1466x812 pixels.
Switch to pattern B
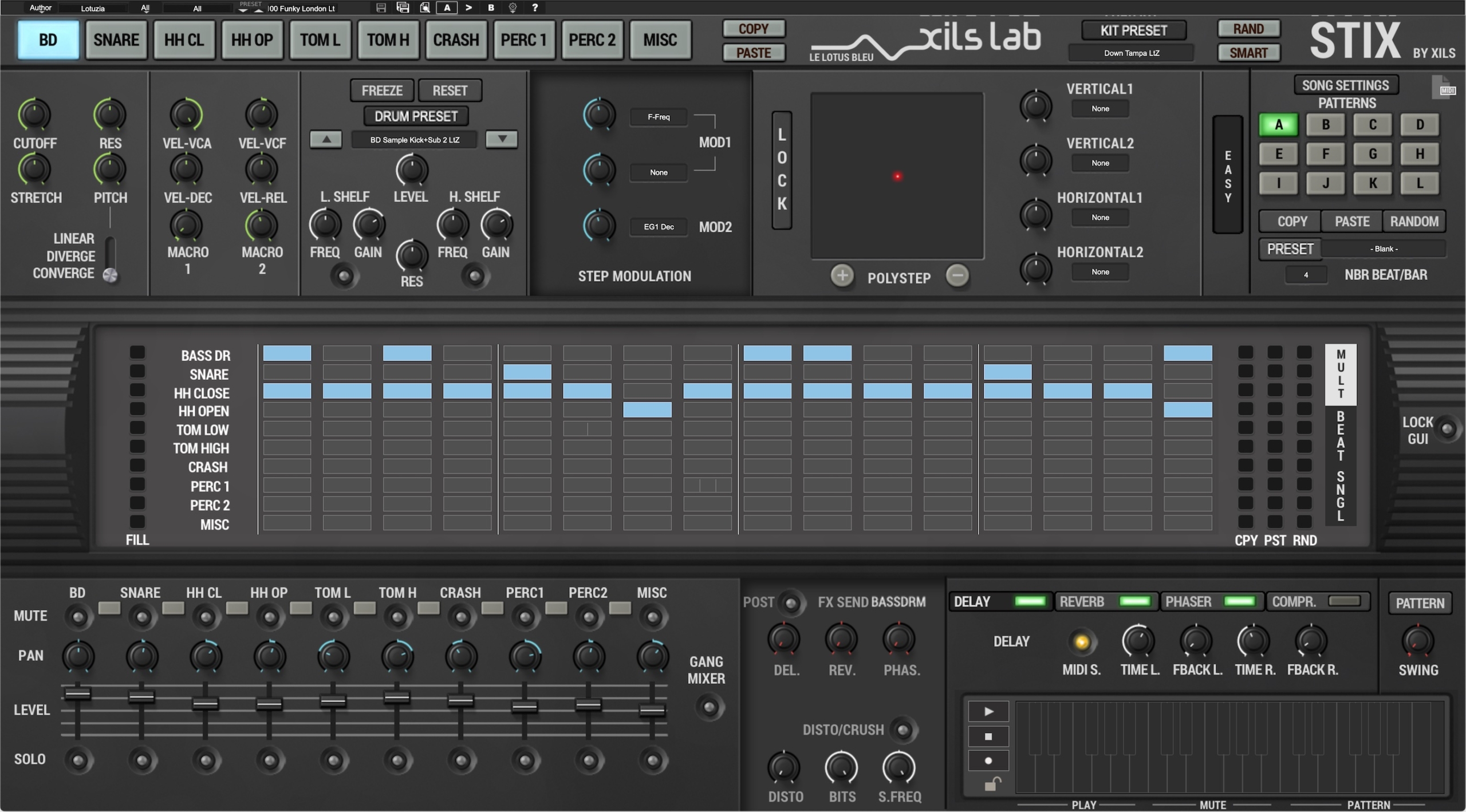click(x=1325, y=125)
